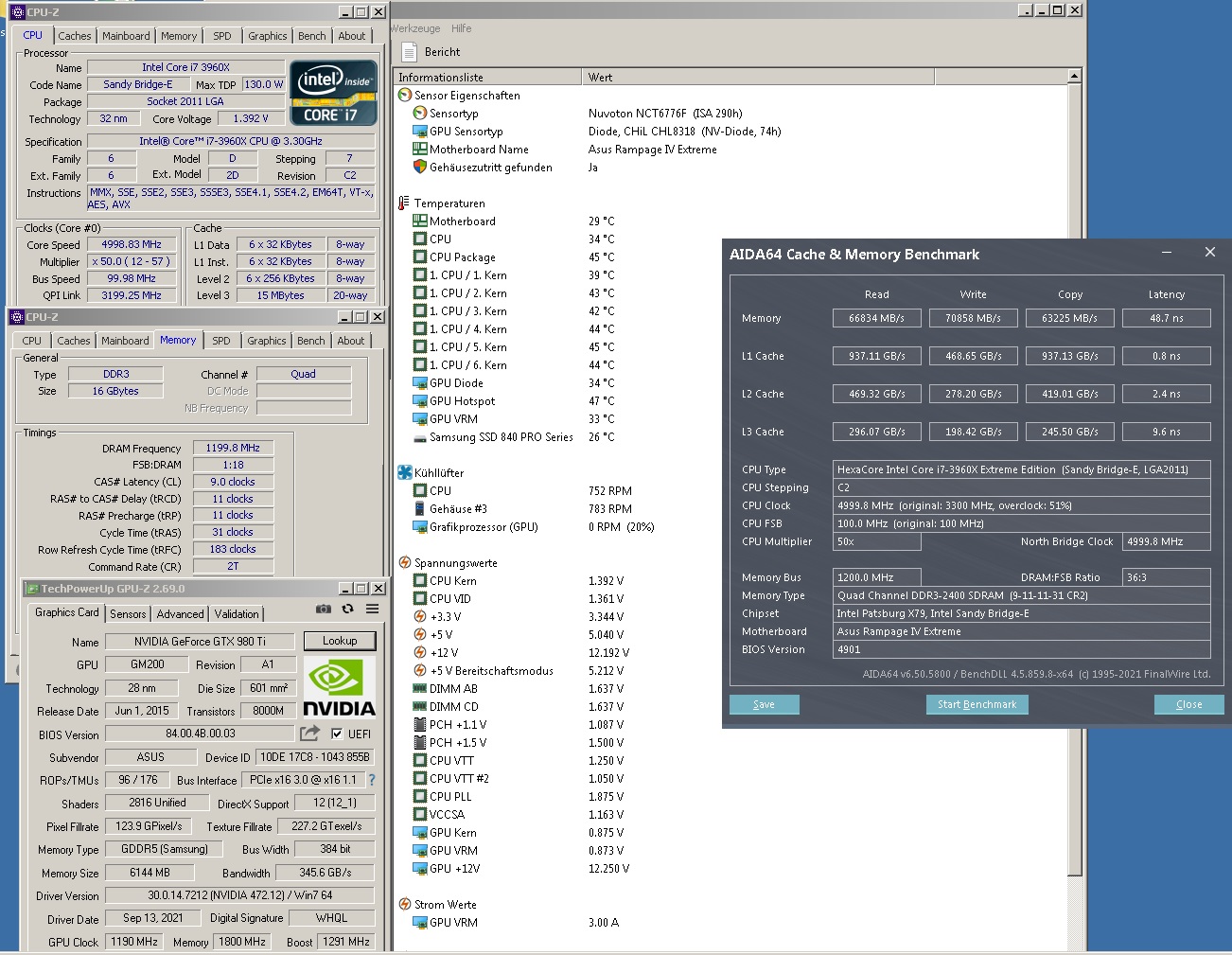Click the Intel Core i7 logo in CPU-Z
The width and height of the screenshot is (1232, 955).
pyautogui.click(x=333, y=93)
